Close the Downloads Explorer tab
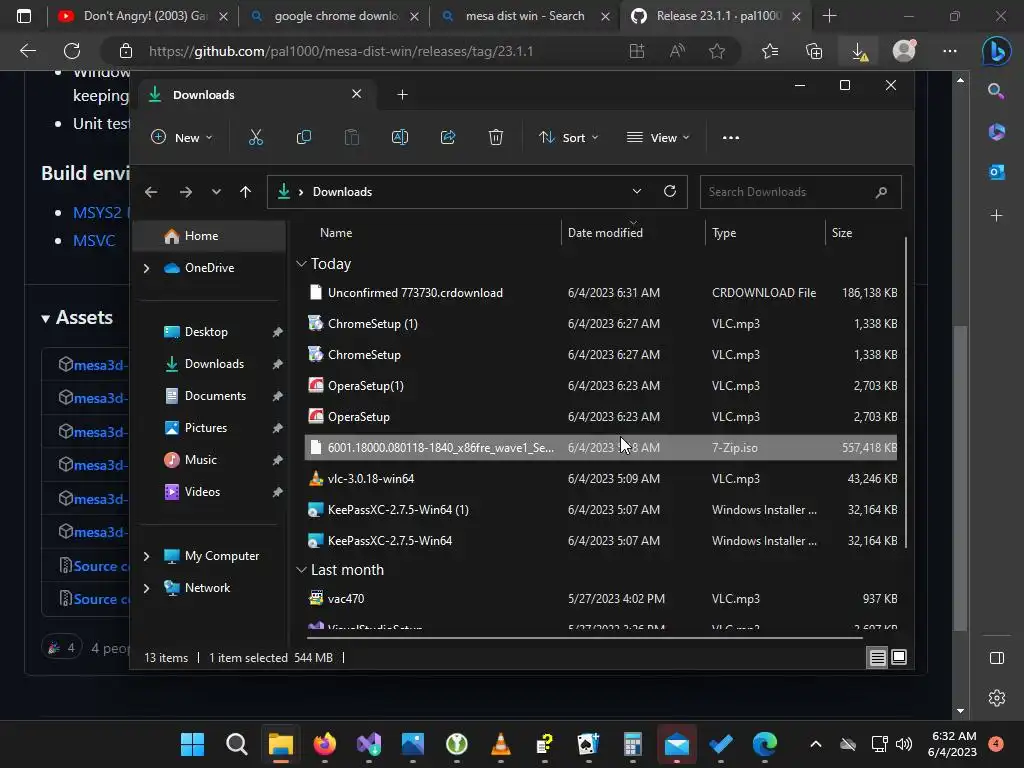 (357, 94)
